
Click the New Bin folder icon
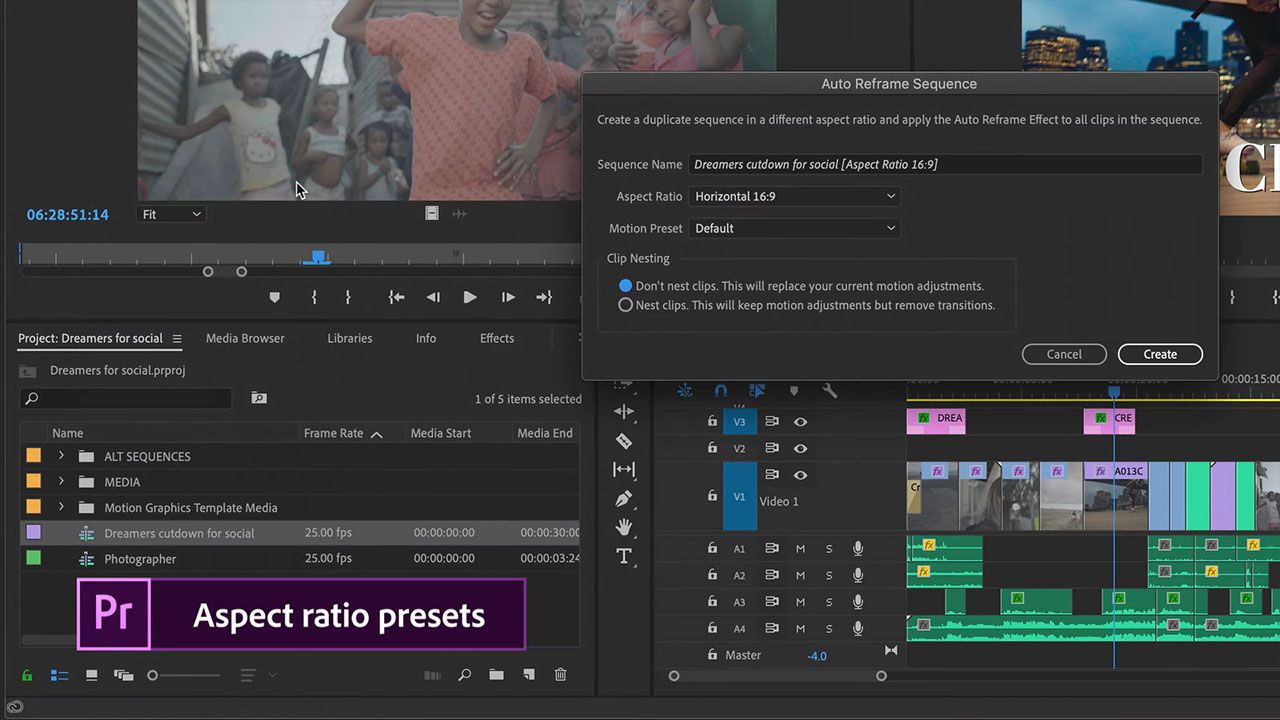[x=496, y=675]
